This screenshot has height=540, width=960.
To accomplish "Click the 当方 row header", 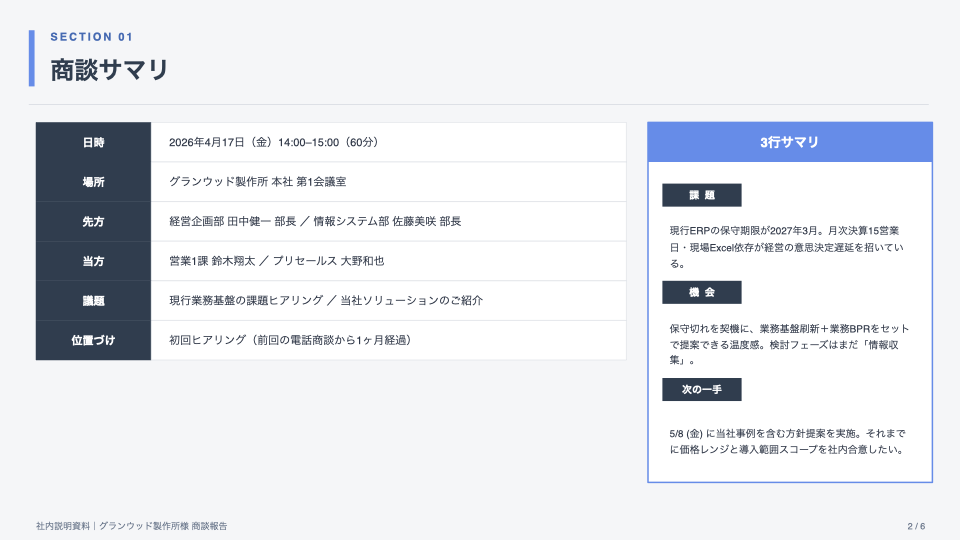I will (93, 261).
